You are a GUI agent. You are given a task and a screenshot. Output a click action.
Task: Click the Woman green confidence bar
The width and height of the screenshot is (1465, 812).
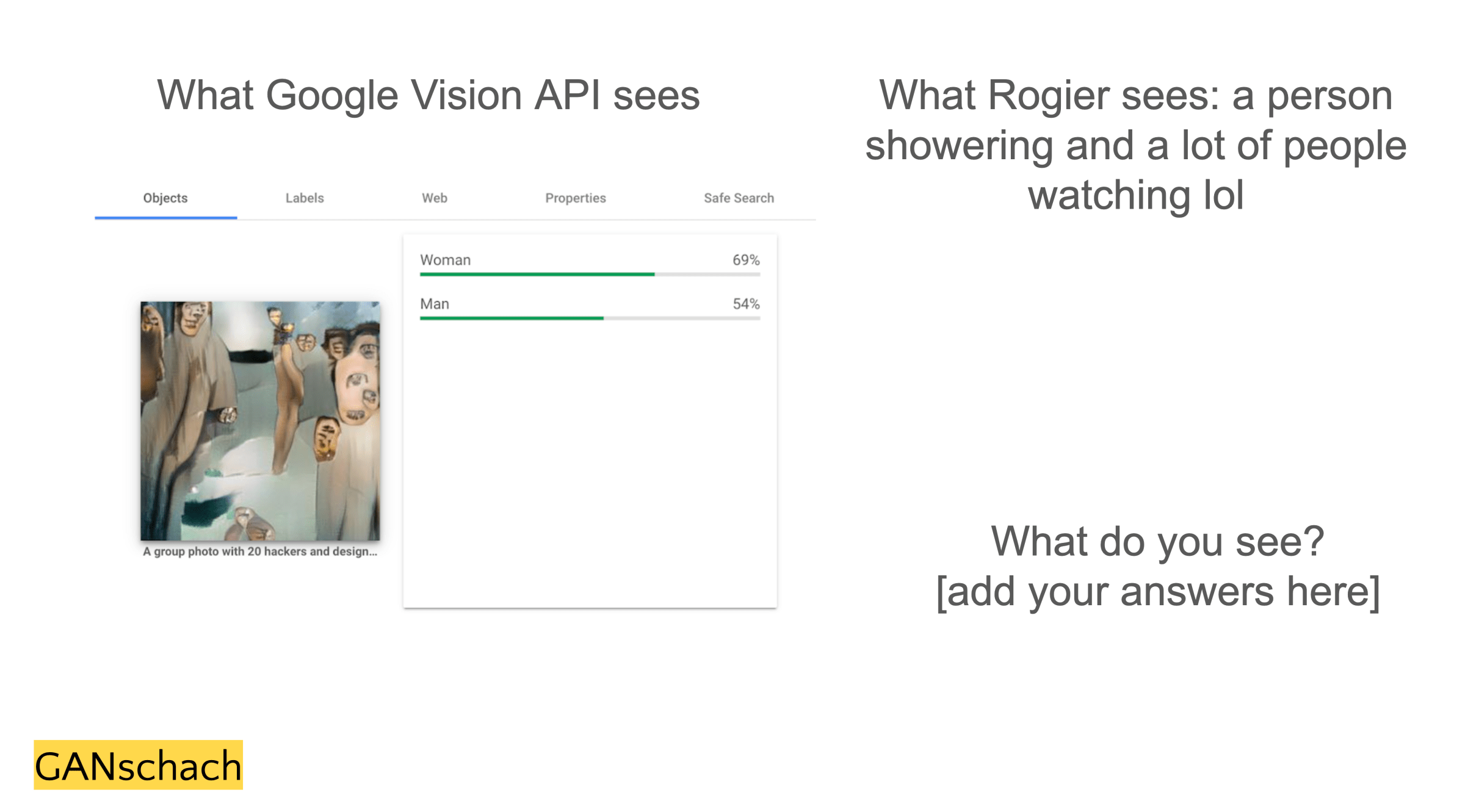[x=537, y=275]
